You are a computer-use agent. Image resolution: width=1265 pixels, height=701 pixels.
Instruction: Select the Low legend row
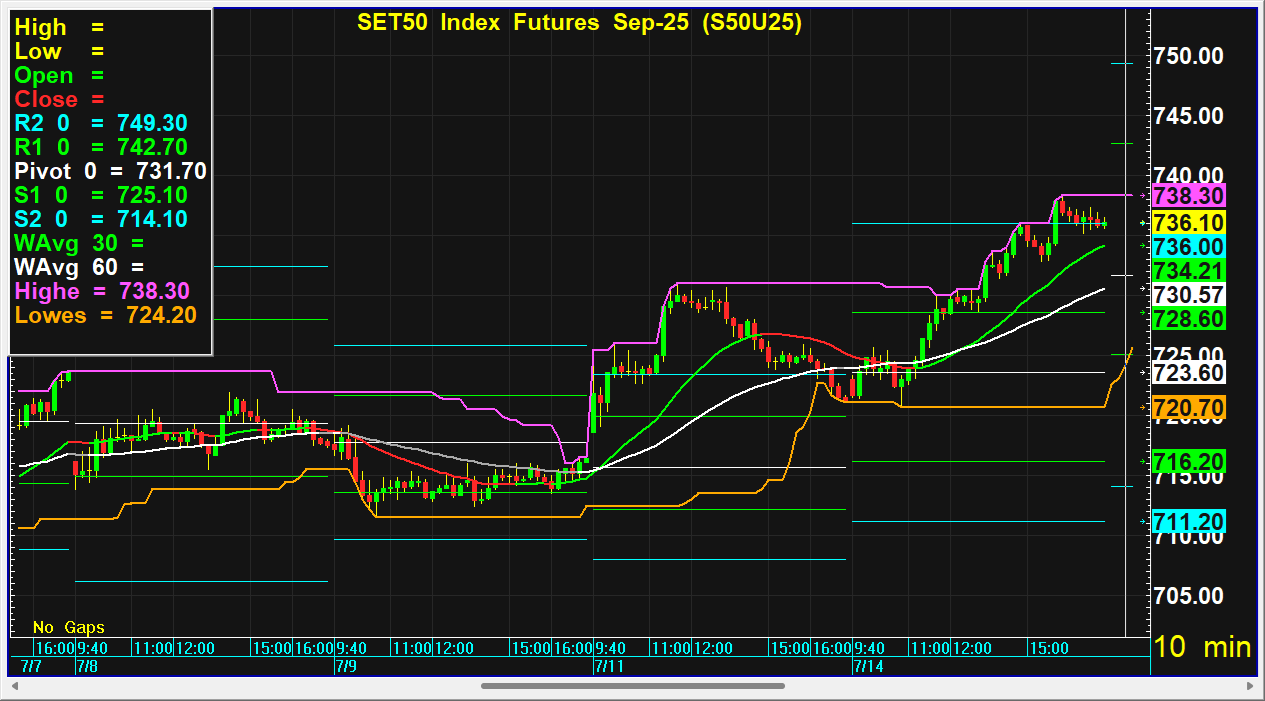(59, 52)
